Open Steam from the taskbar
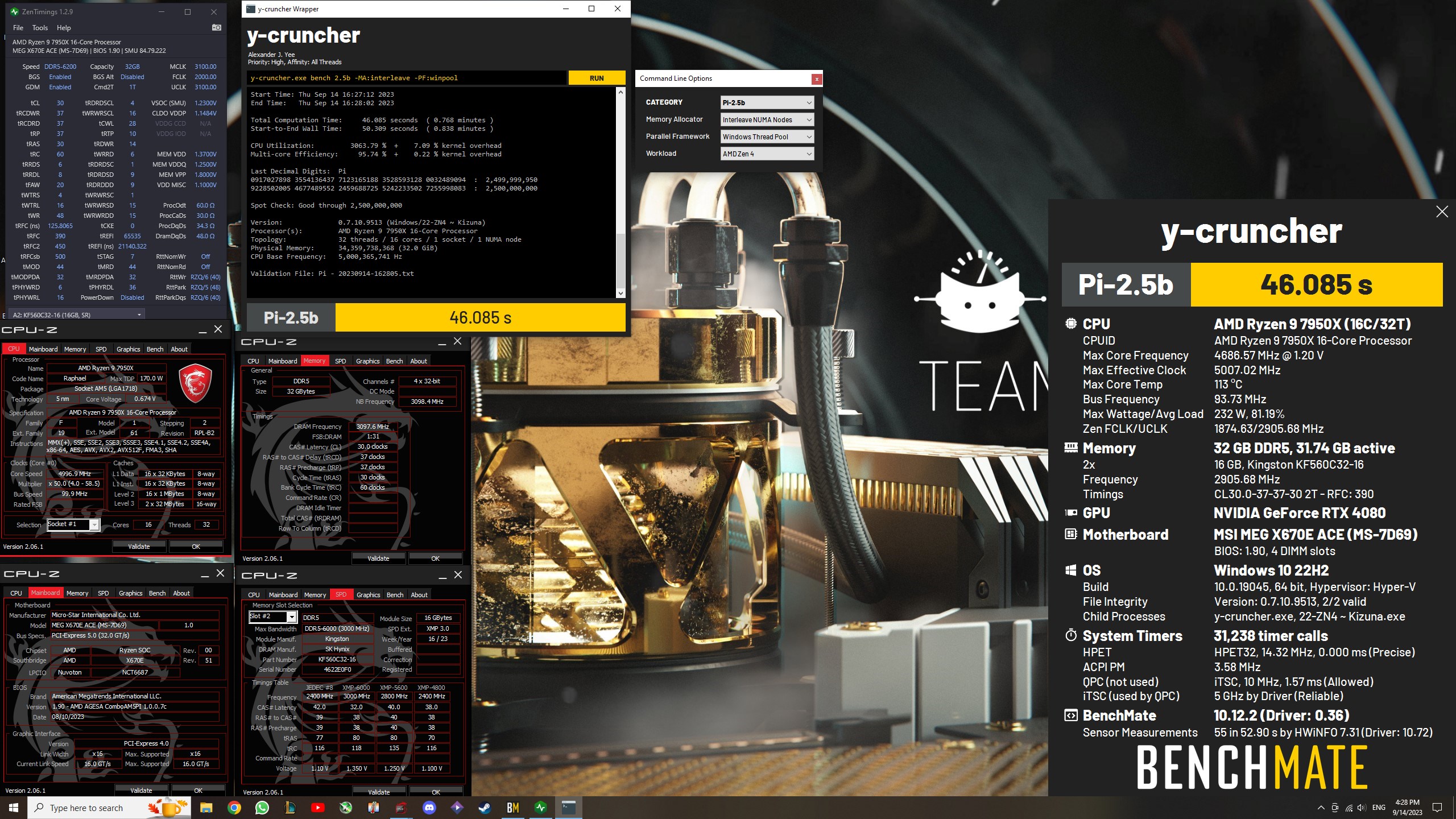The width and height of the screenshot is (1456, 819). pyautogui.click(x=485, y=808)
